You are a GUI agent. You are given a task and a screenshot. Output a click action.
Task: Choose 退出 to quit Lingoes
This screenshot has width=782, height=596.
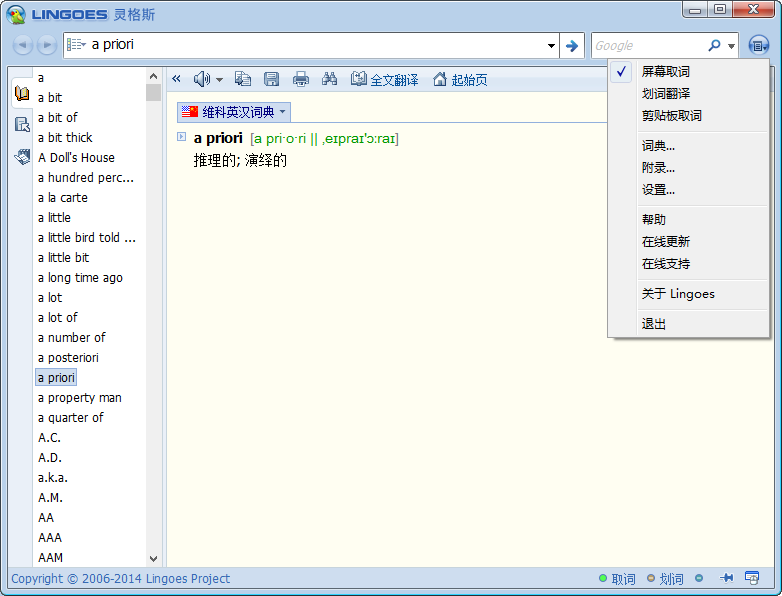coord(688,324)
